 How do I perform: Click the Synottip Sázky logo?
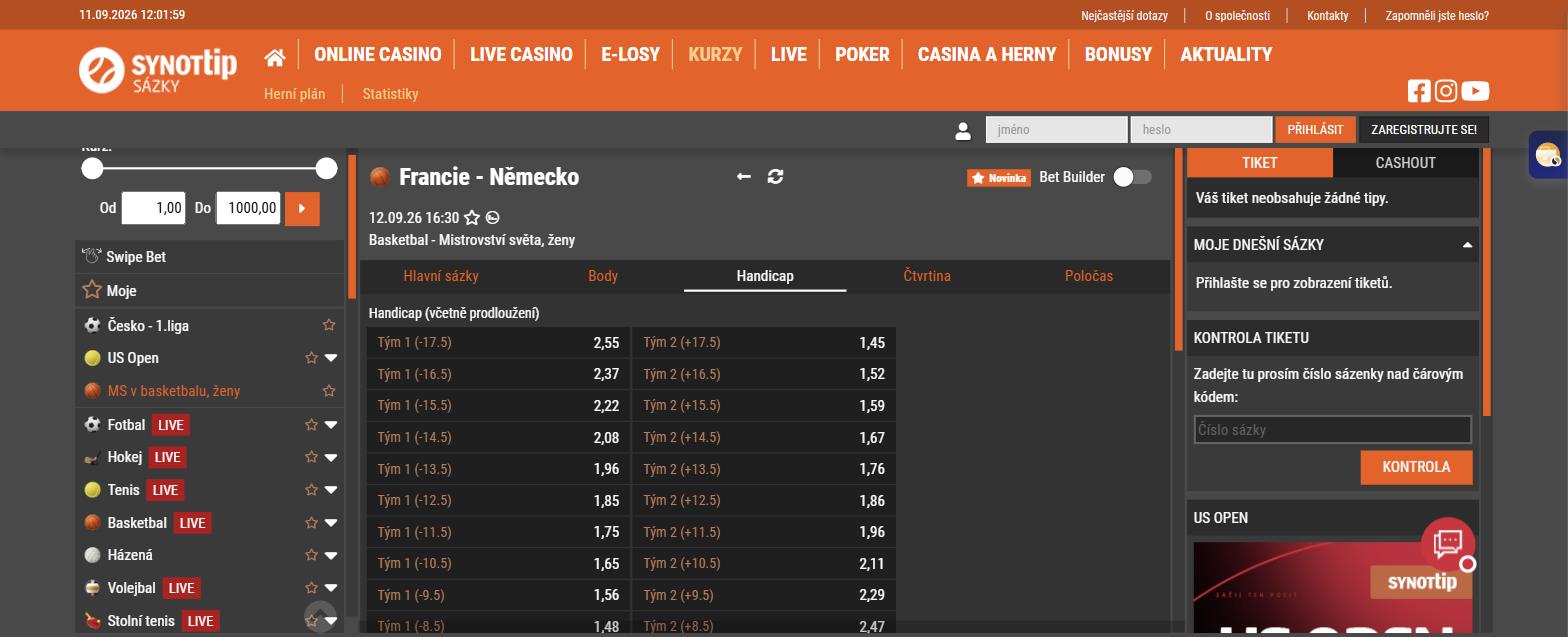click(x=158, y=70)
